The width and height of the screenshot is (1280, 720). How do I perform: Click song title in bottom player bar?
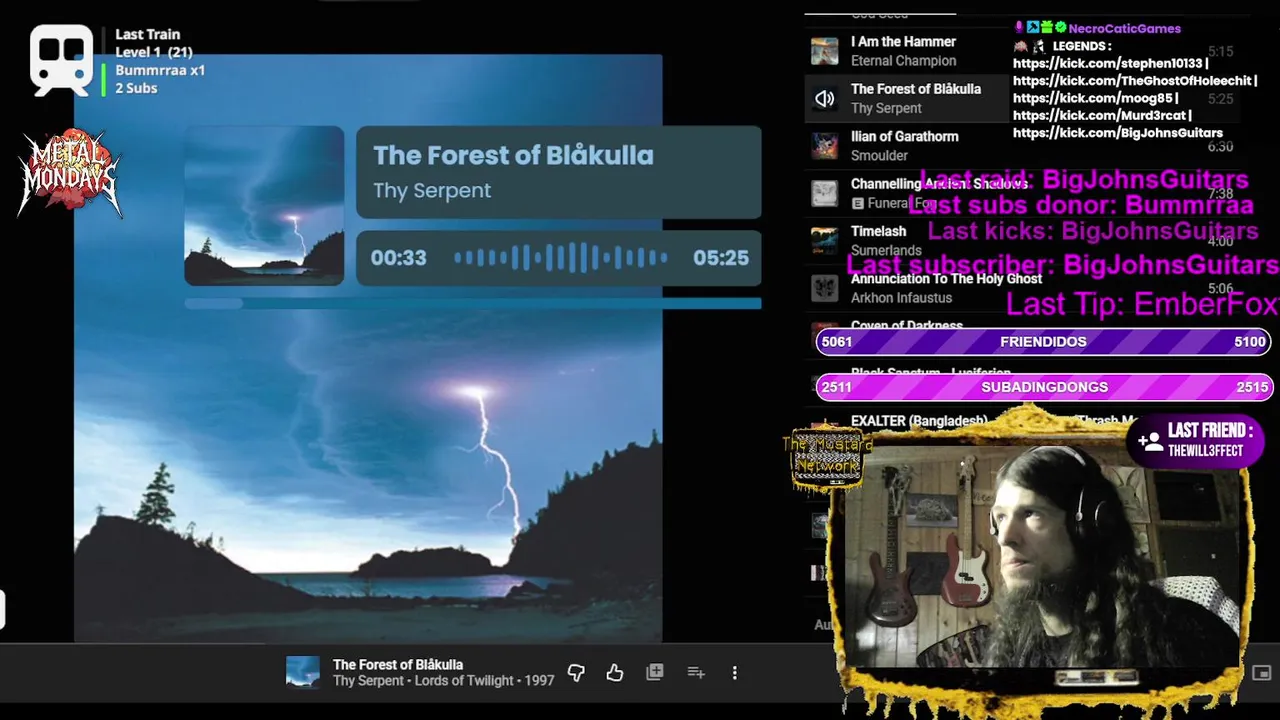(x=398, y=664)
